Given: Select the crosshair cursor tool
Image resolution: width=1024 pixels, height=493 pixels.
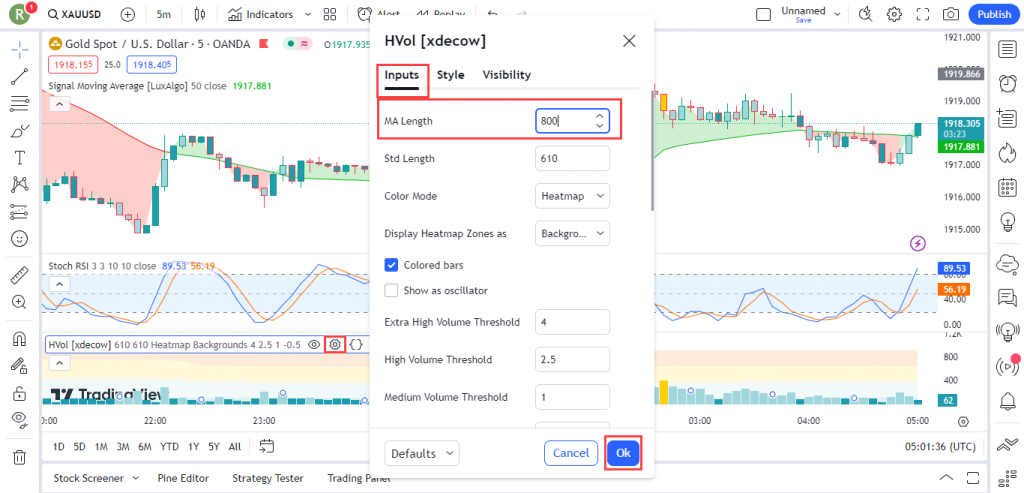Looking at the screenshot, I should point(20,49).
